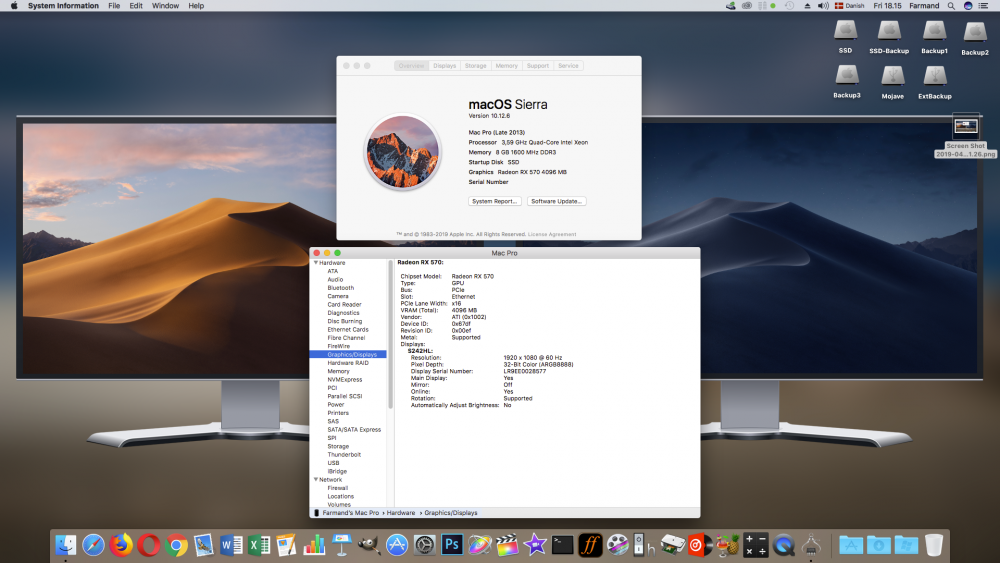
Task: Launch Calculator from the dock
Action: pyautogui.click(x=756, y=545)
